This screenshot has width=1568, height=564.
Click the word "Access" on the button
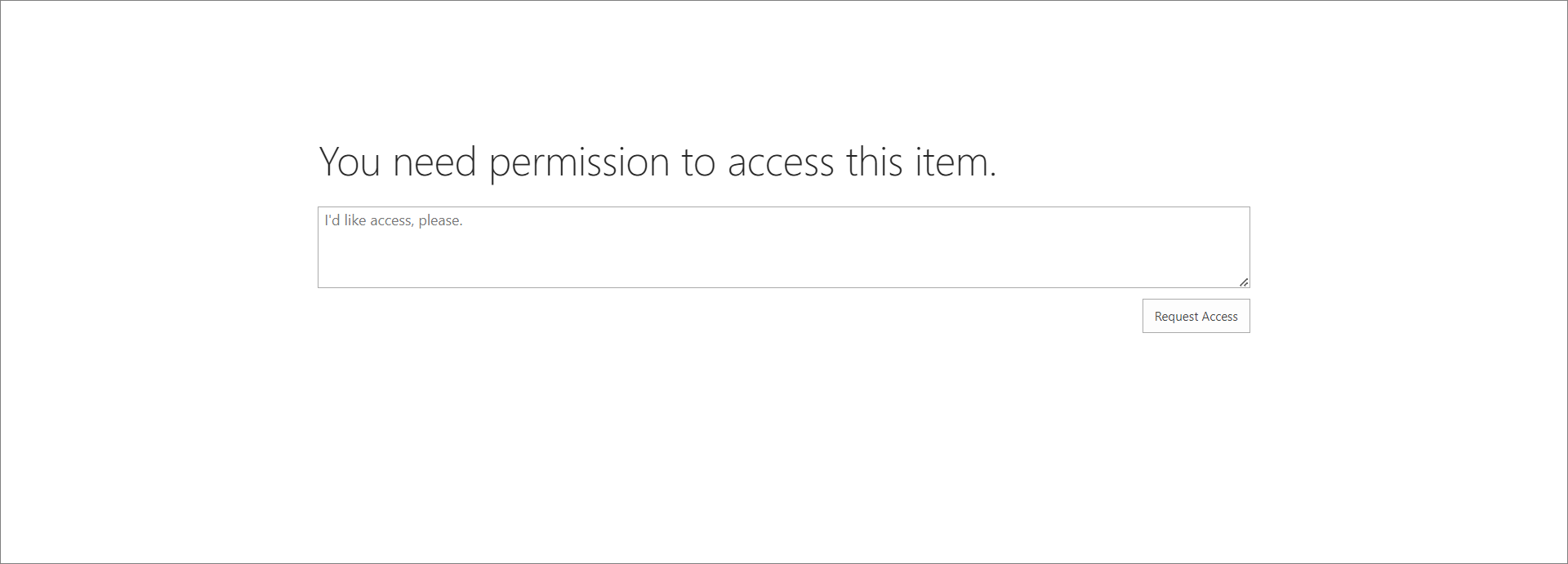tap(1219, 317)
